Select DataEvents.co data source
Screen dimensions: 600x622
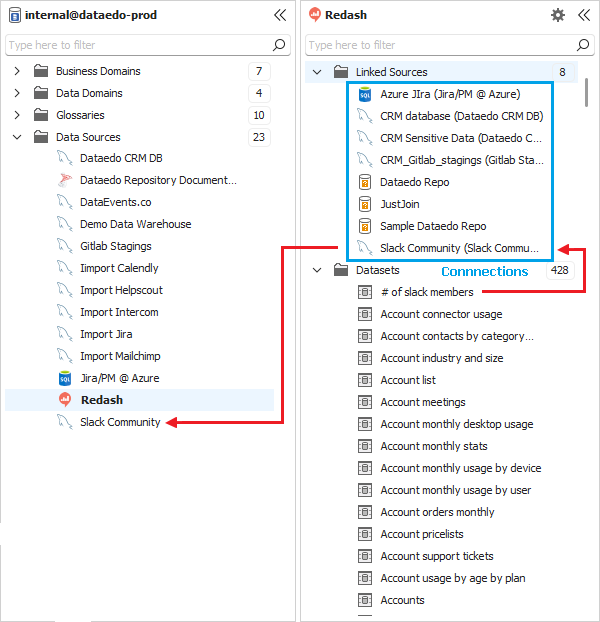(x=115, y=202)
